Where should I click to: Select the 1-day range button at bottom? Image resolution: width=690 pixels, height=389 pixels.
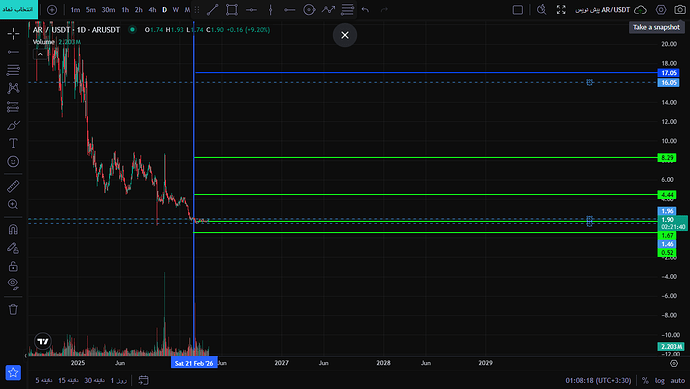(x=118, y=380)
